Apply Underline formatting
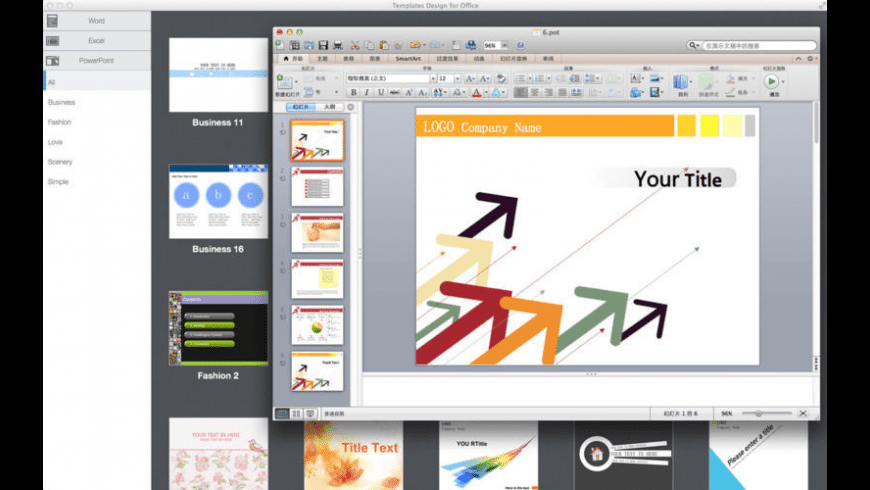 coord(381,93)
